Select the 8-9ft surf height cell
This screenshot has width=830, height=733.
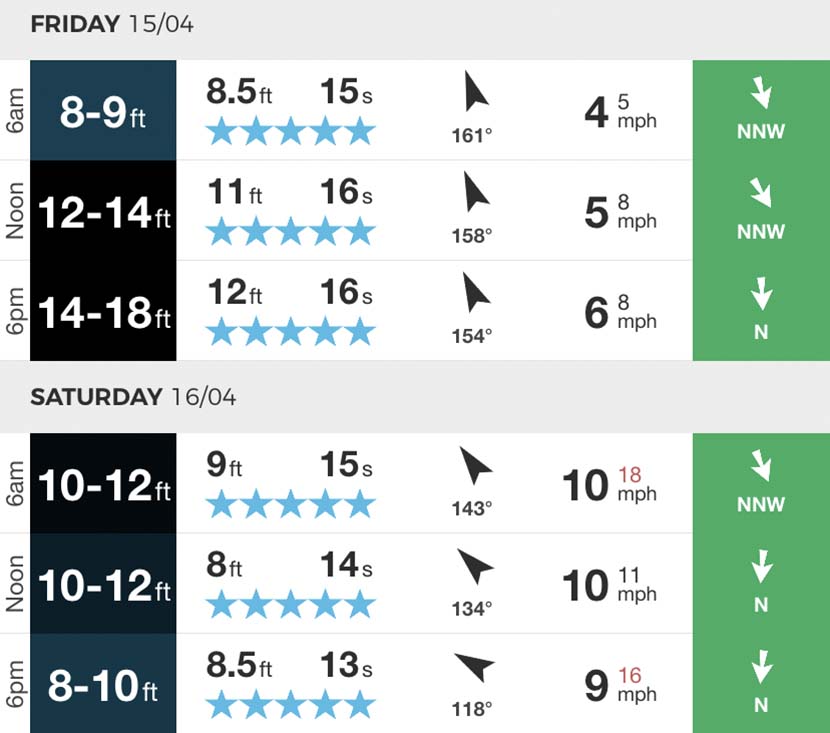pos(103,110)
